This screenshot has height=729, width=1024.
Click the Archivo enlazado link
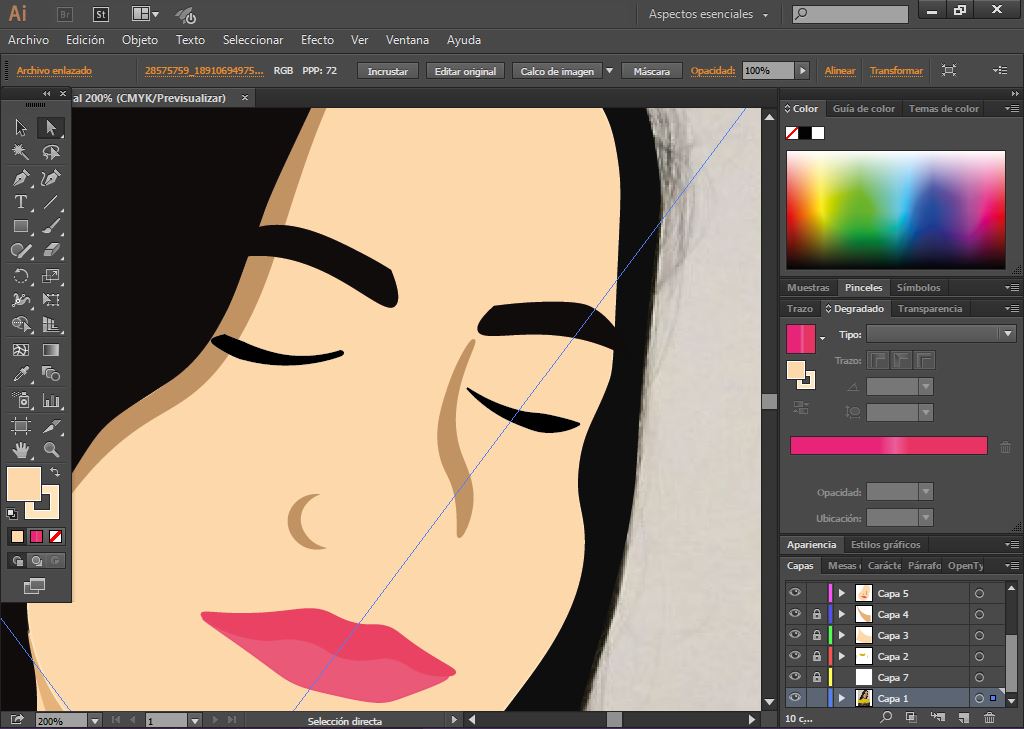pyautogui.click(x=54, y=71)
